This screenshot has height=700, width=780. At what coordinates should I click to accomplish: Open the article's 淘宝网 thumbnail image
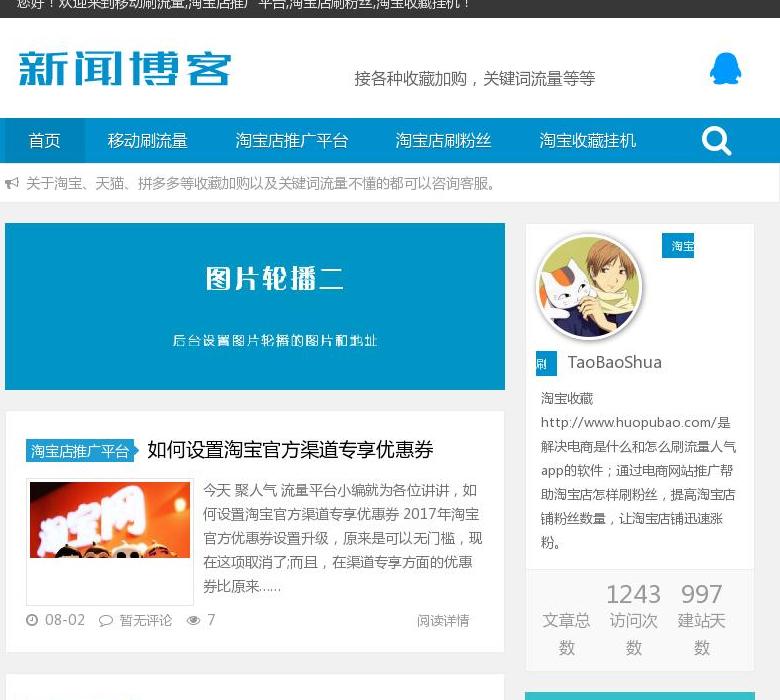click(110, 520)
